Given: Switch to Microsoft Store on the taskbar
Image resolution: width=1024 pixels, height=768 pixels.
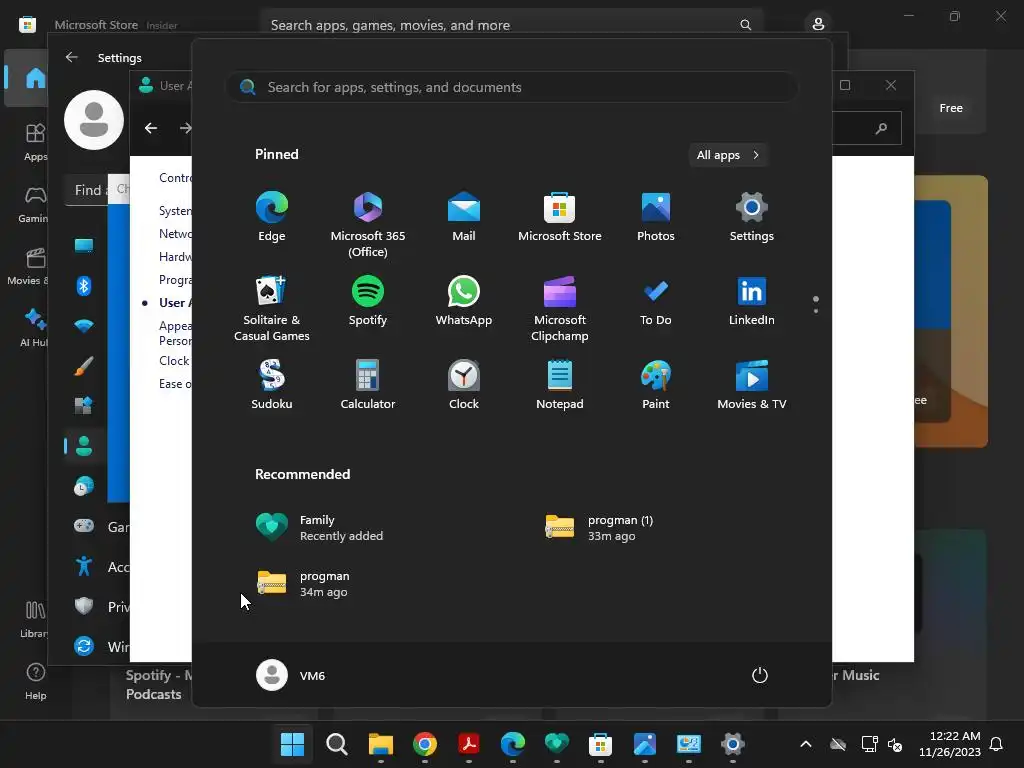Looking at the screenshot, I should [600, 744].
